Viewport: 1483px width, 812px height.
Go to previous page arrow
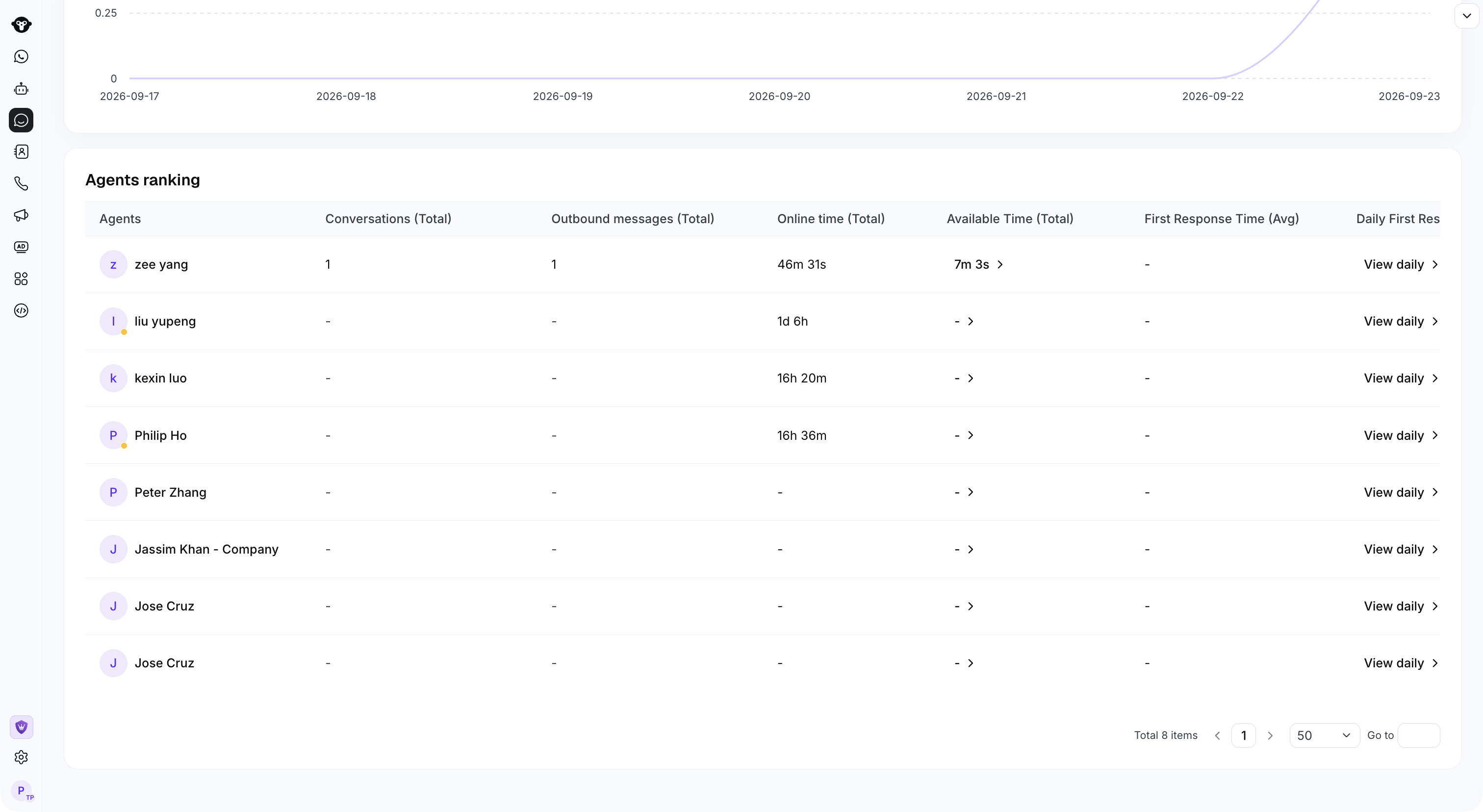[1218, 736]
